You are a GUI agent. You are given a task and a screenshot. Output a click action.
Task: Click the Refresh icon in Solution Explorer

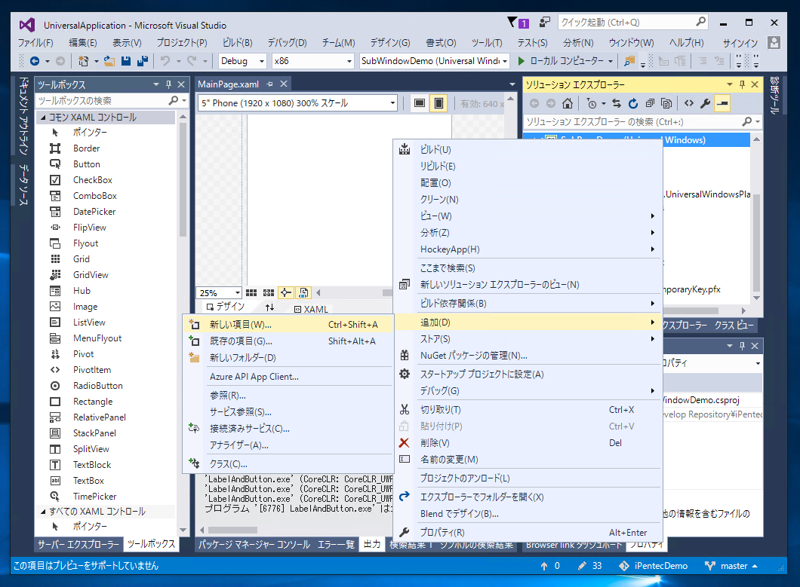633,104
